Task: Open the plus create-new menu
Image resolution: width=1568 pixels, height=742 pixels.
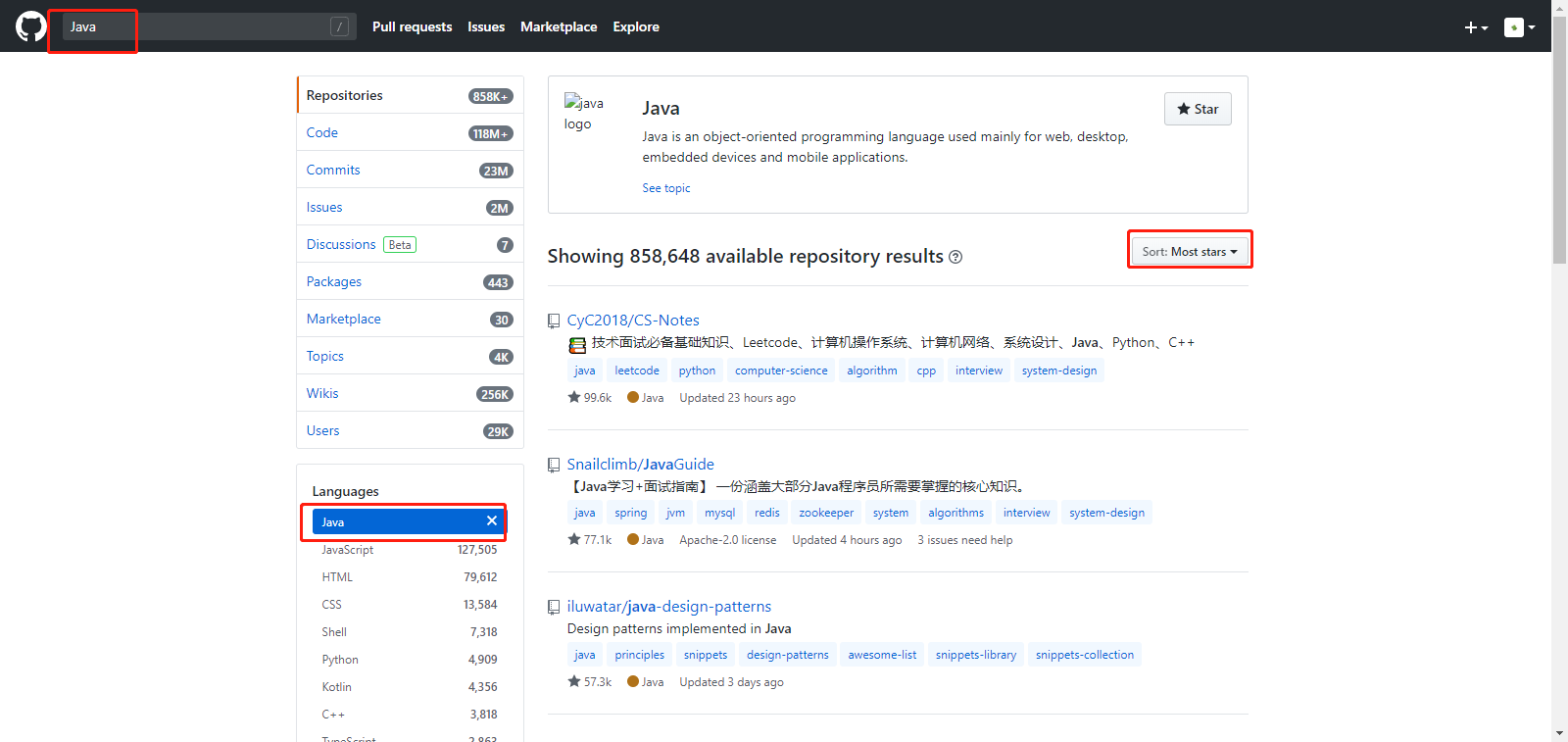Action: (1476, 27)
